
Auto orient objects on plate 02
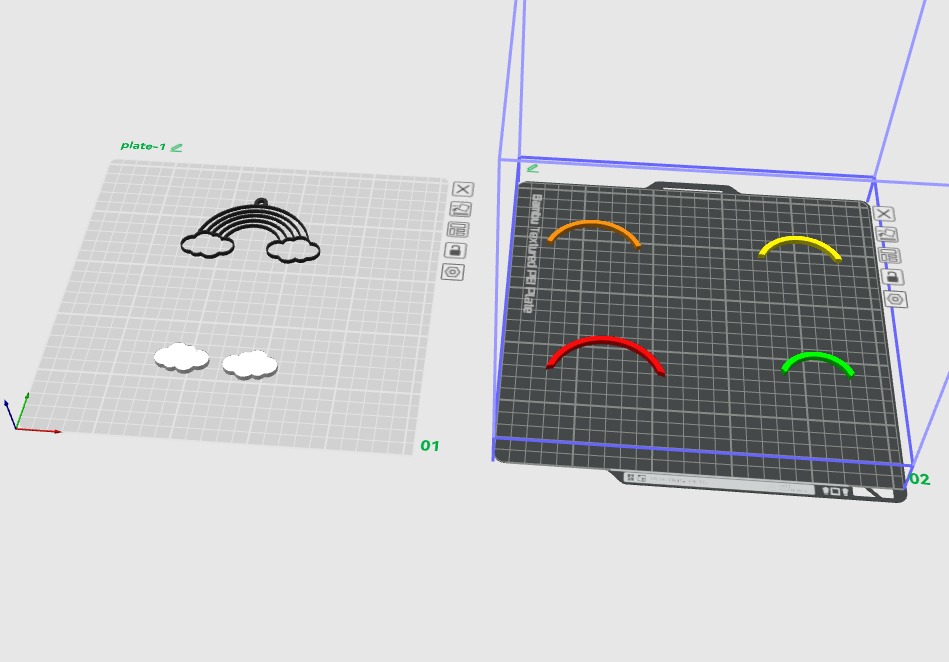pos(887,234)
